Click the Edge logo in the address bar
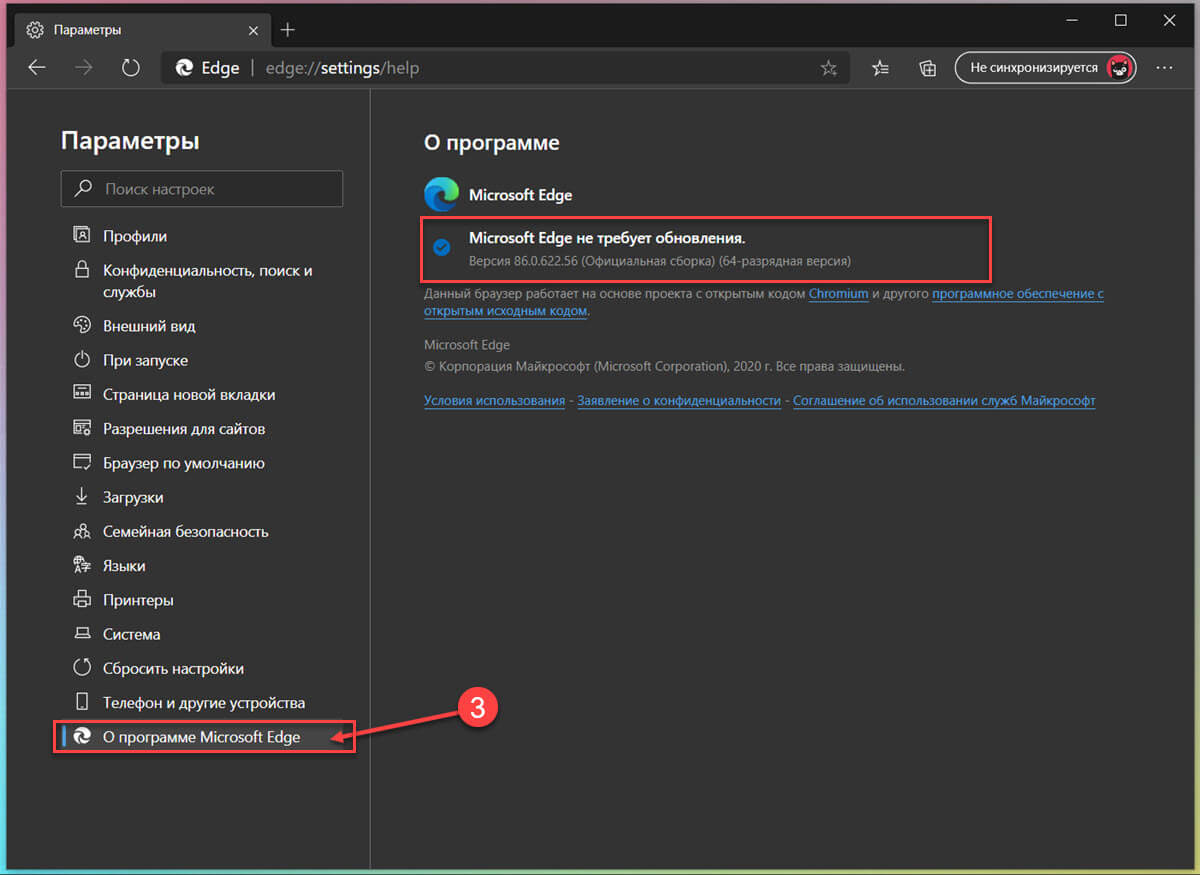 [x=184, y=68]
